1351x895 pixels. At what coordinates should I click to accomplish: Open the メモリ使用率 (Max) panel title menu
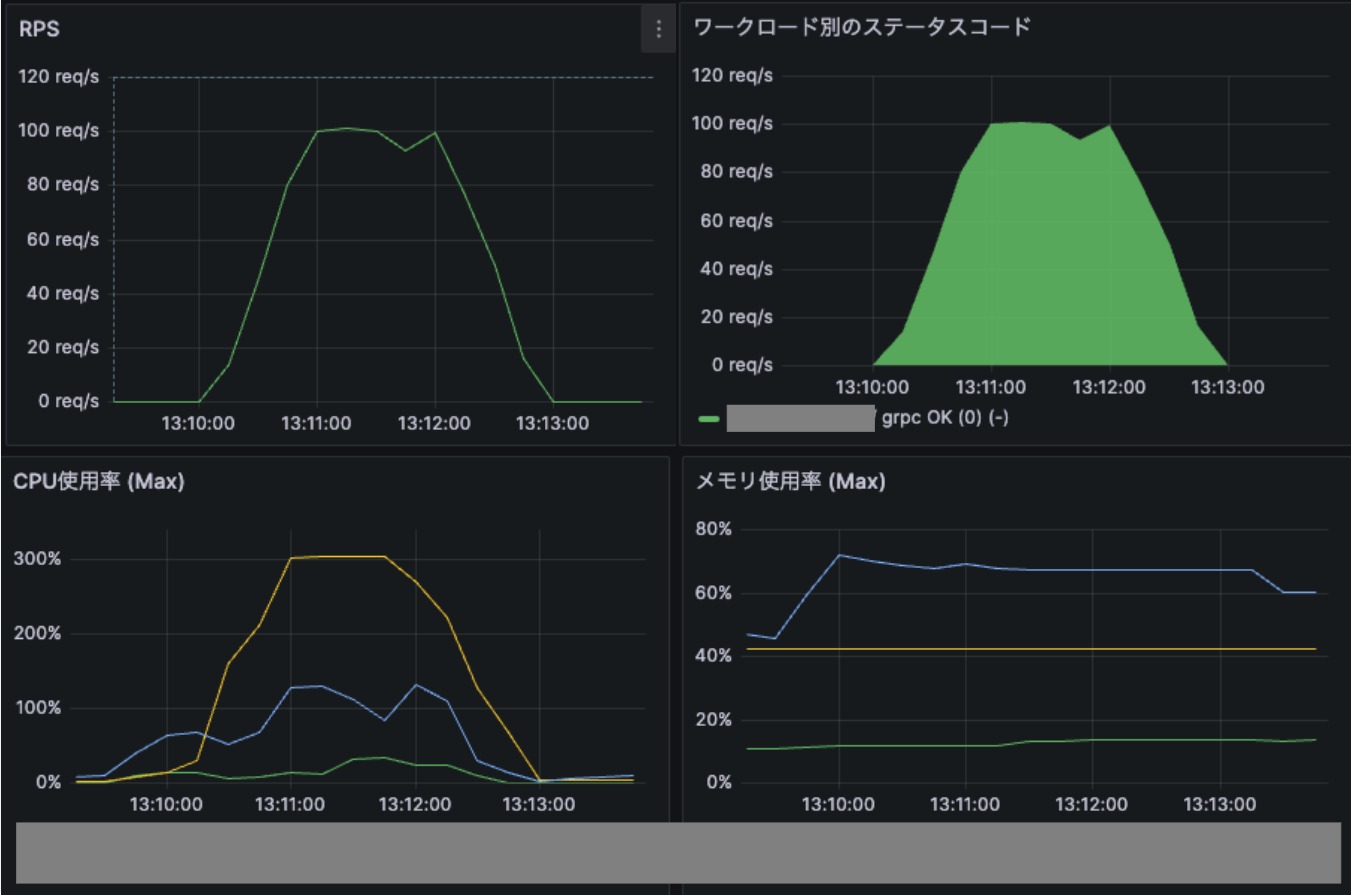click(789, 481)
